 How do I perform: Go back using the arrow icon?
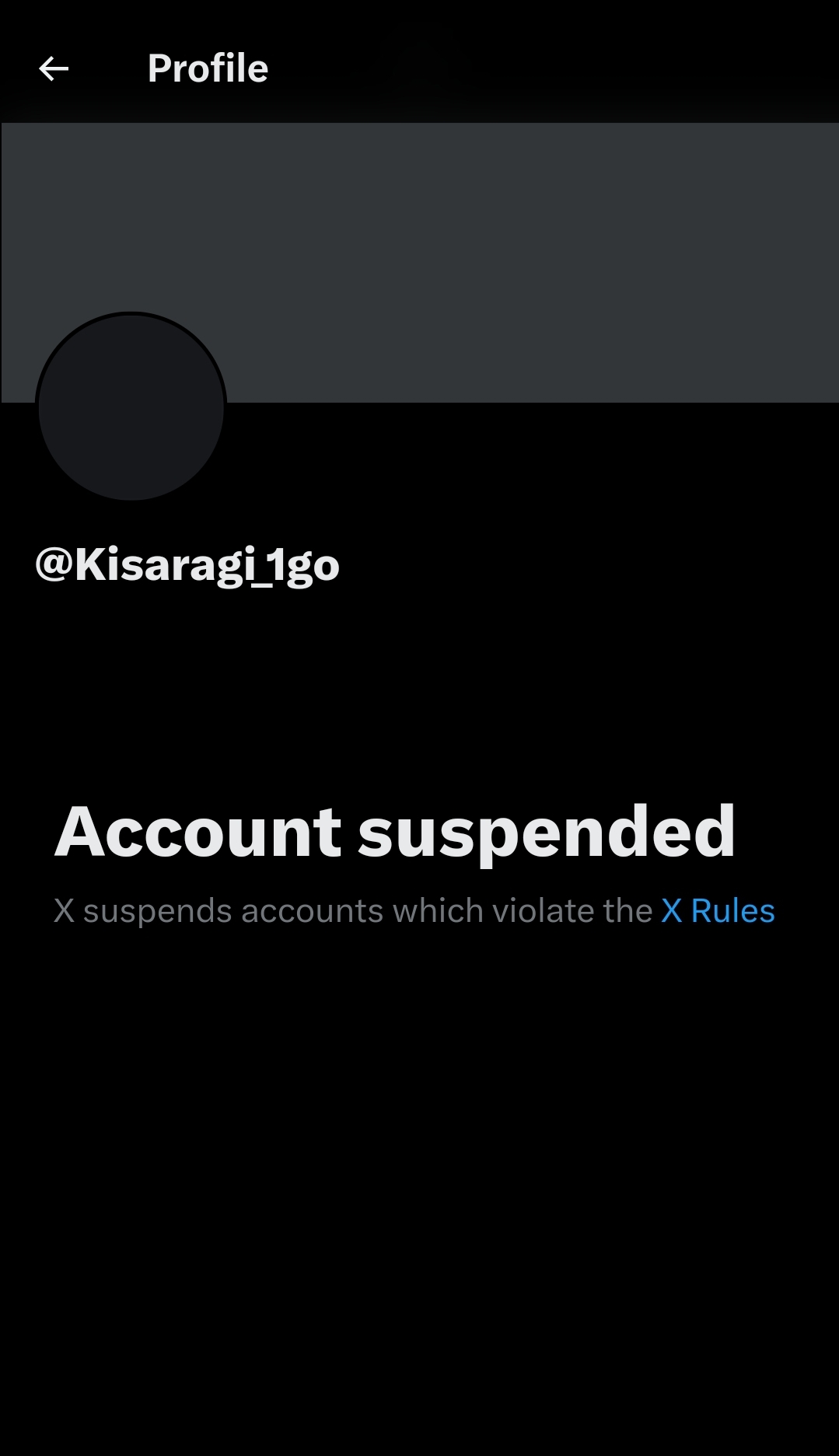point(54,68)
